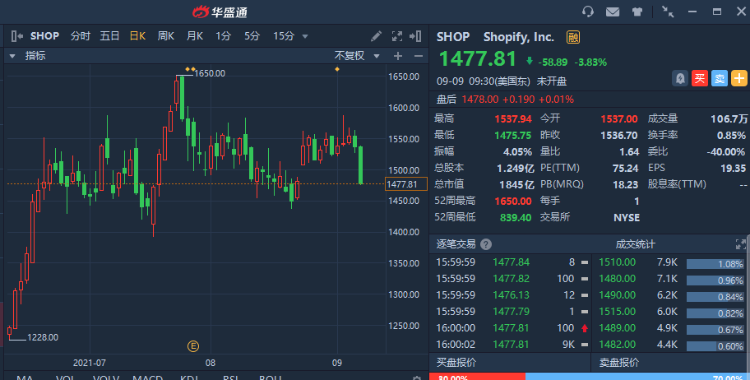750x380 pixels.
Task: Select the pencil drawing tool
Action: coord(376,36)
